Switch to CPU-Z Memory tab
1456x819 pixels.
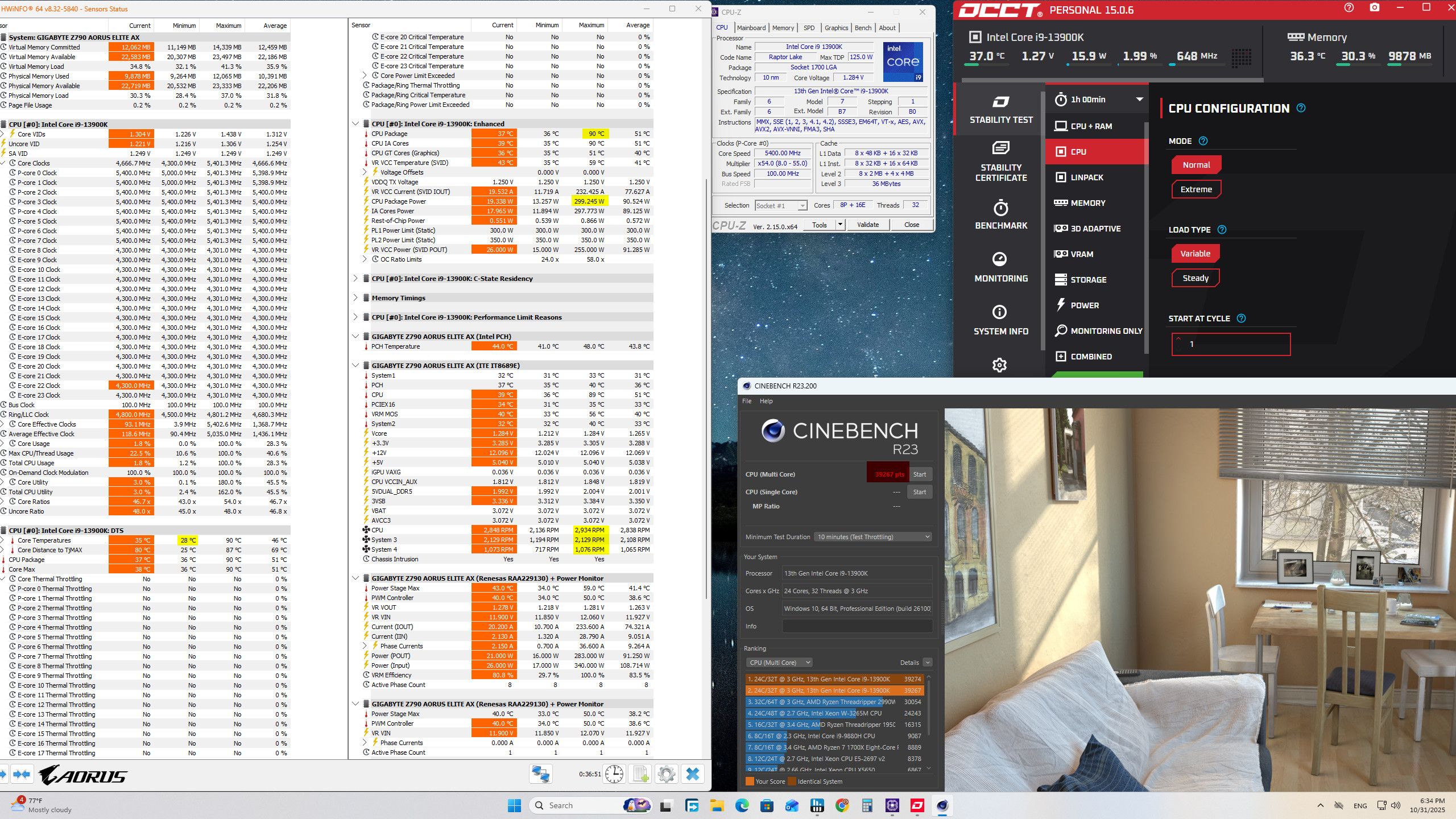[783, 28]
